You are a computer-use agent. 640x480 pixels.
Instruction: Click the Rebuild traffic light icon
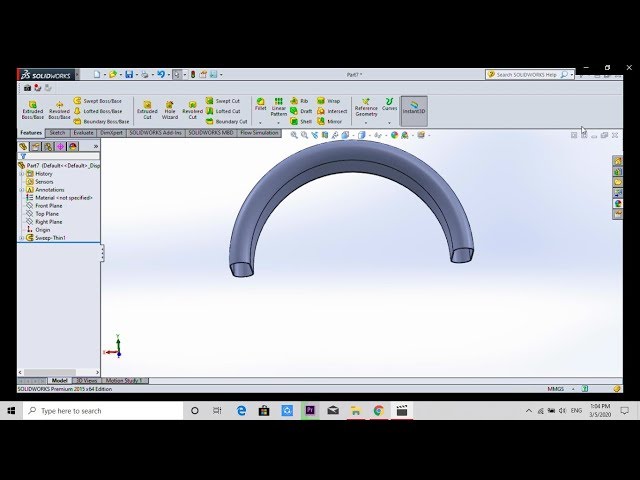click(x=192, y=74)
